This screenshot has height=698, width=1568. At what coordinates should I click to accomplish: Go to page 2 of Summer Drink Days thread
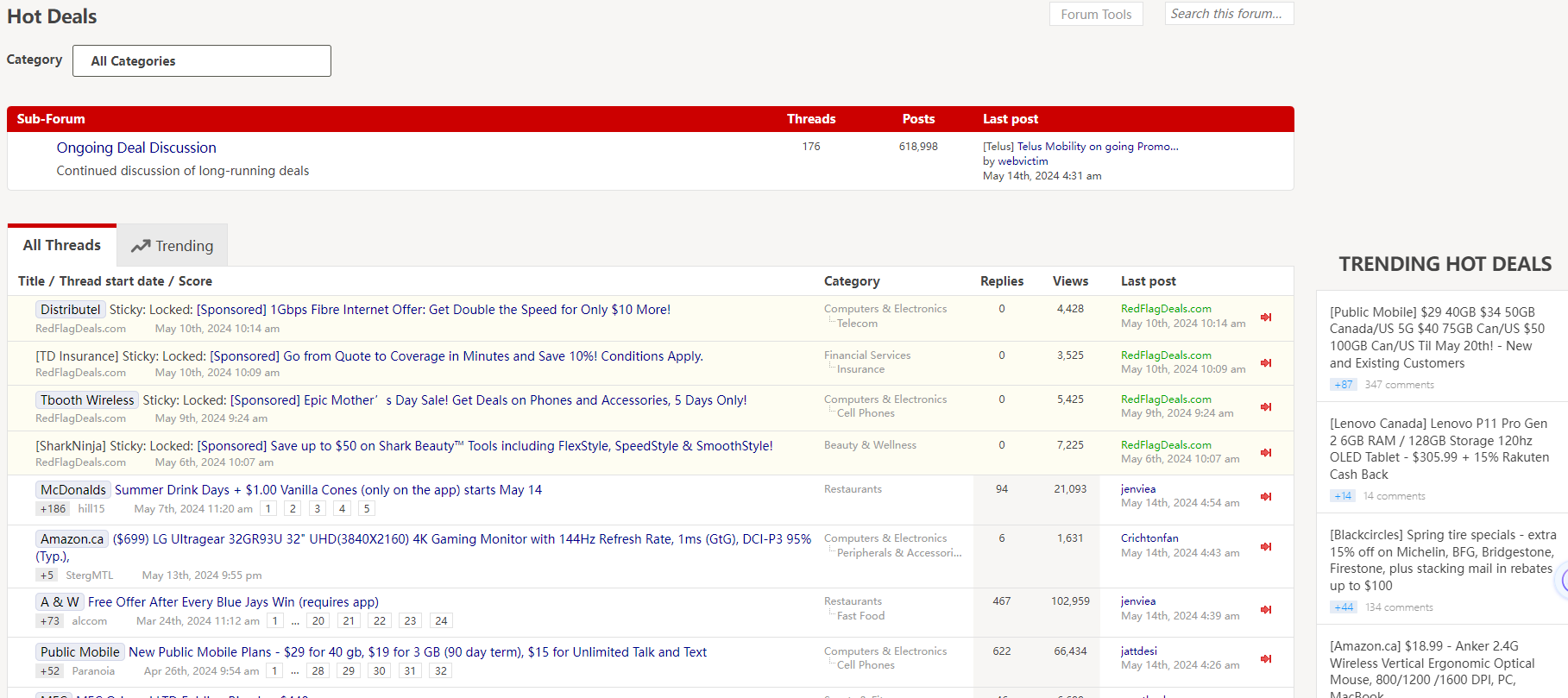click(293, 509)
